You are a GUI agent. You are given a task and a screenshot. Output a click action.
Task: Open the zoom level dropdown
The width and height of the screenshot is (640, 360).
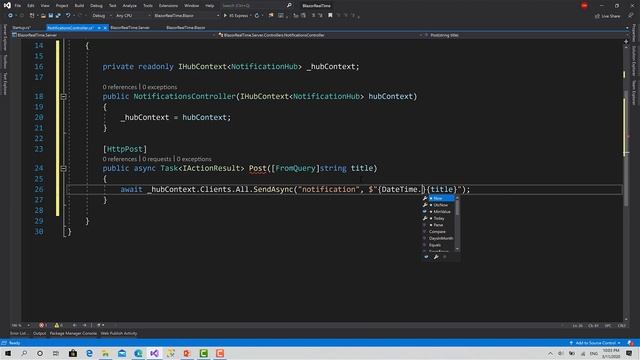coord(21,325)
